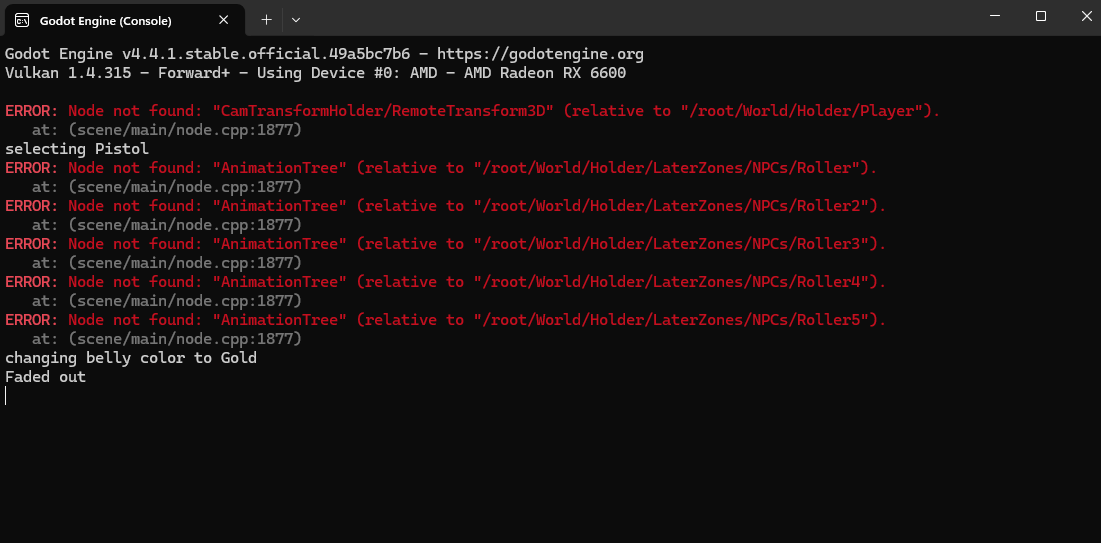Click the blinking cursor on the empty line
1101x543 pixels.
[x=6, y=395]
